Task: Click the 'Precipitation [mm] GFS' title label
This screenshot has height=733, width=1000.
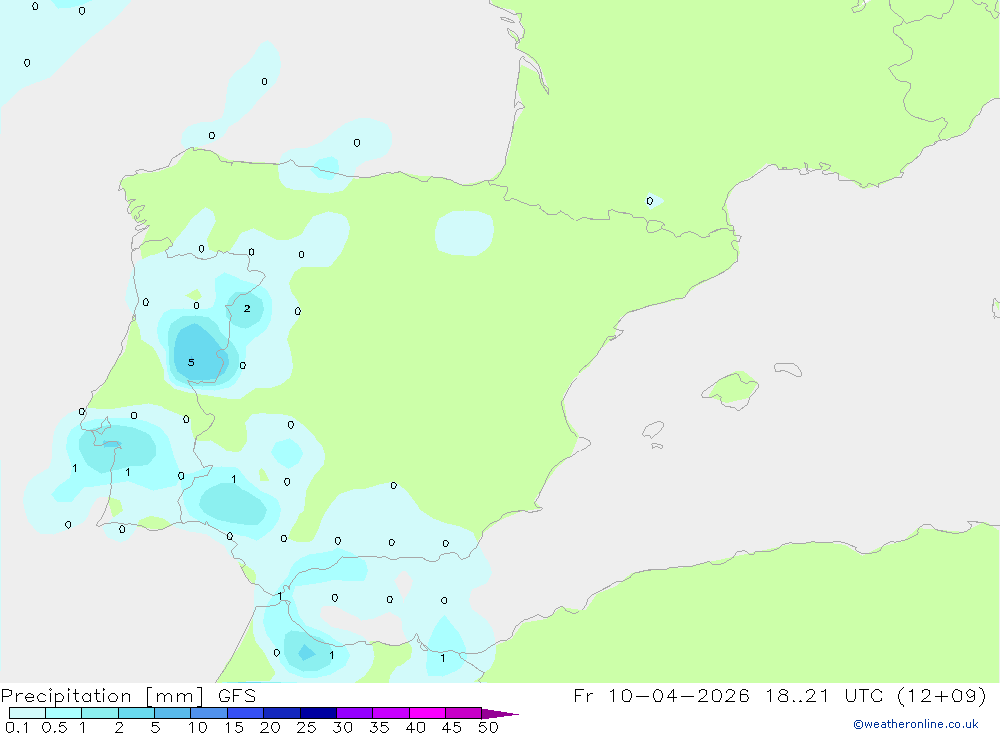Action: point(128,696)
